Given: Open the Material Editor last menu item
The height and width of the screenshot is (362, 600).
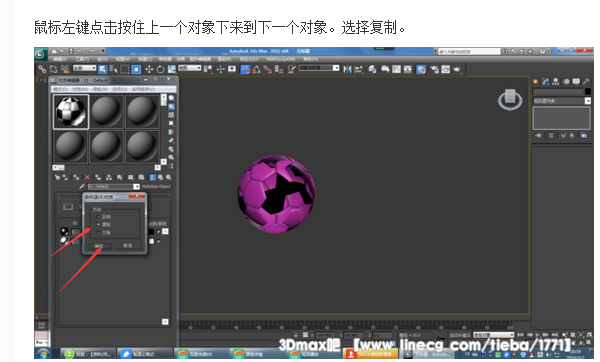Looking at the screenshot, I should 143,89.
